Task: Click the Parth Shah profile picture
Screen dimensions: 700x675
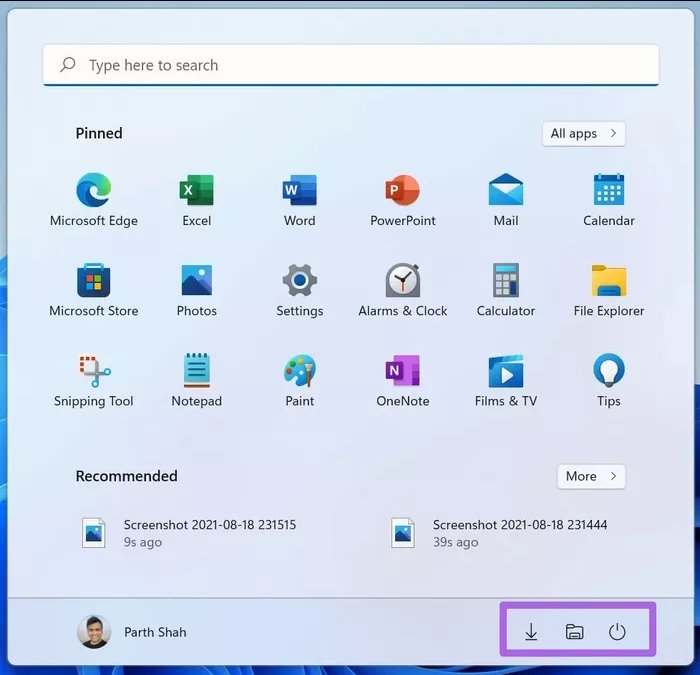Action: tap(94, 632)
